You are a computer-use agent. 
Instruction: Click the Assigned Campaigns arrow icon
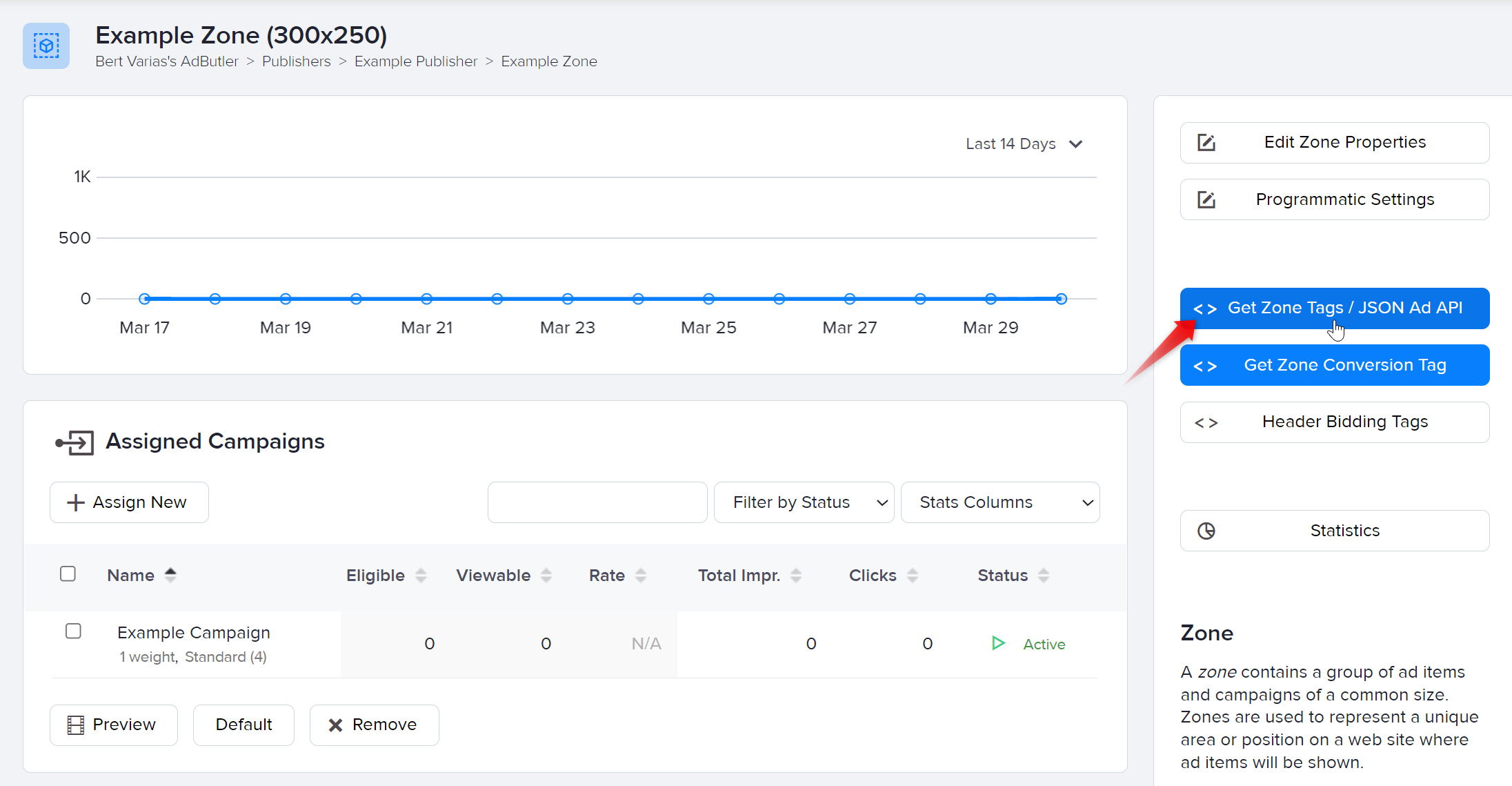74,442
